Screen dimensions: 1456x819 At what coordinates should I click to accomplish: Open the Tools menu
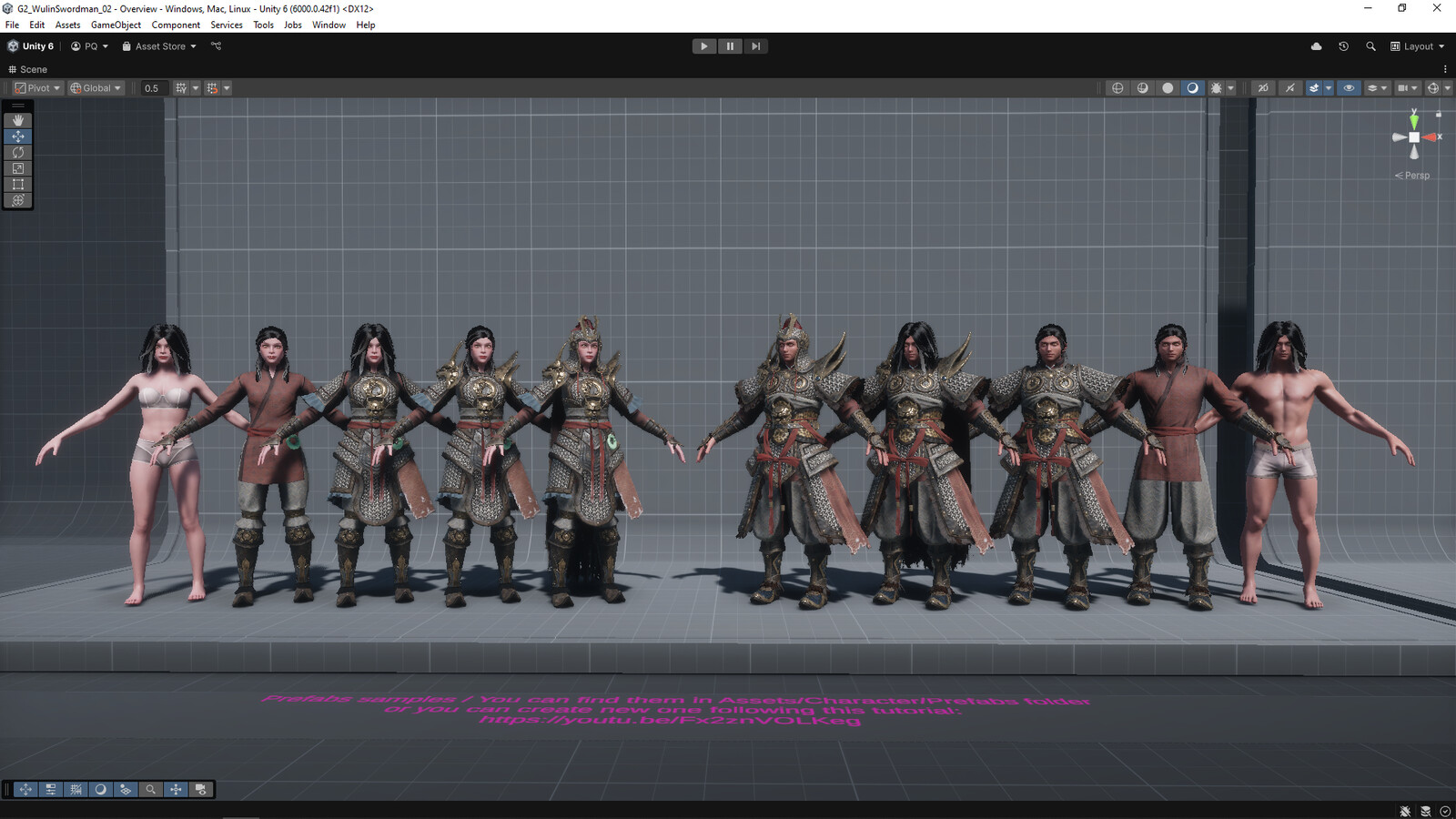tap(263, 25)
